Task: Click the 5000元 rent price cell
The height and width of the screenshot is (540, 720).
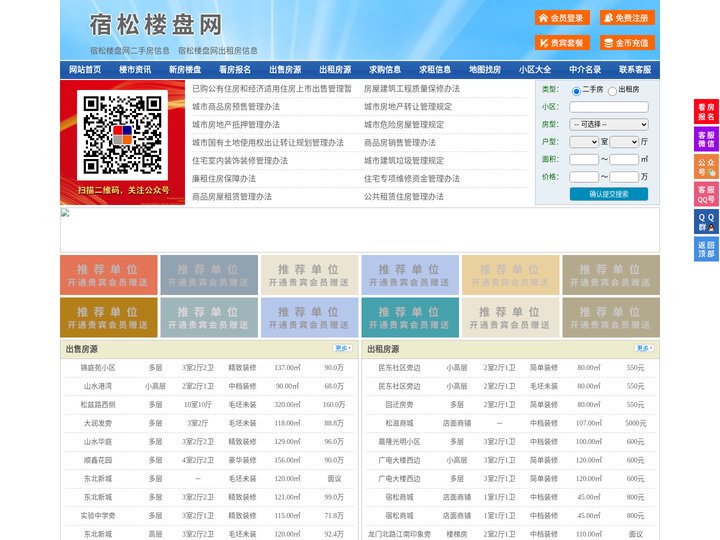Action: (x=636, y=423)
